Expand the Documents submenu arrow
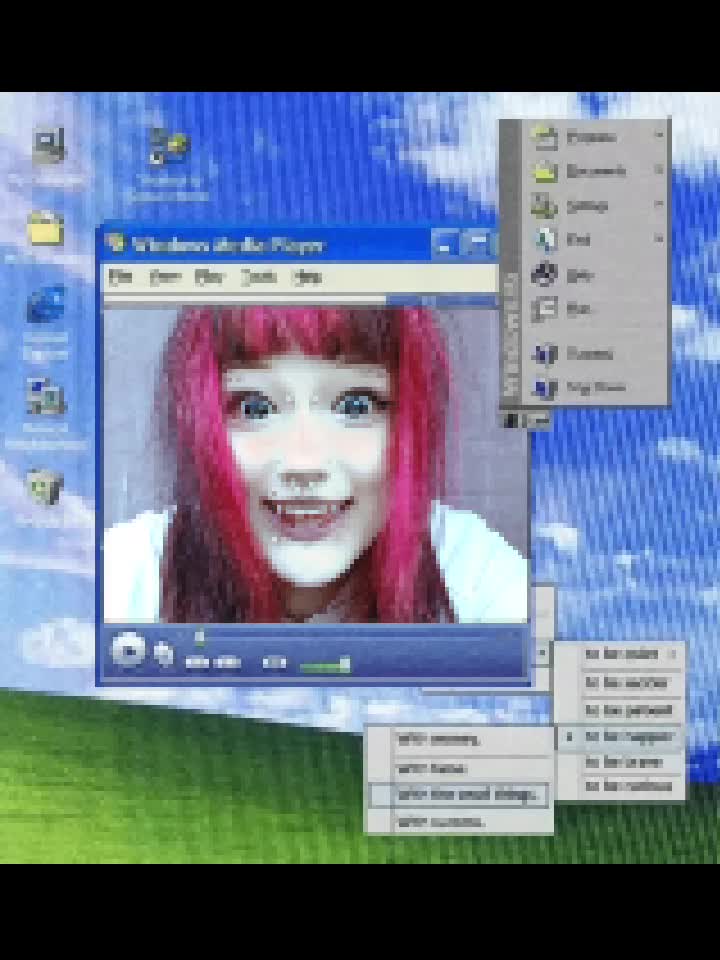720x960 pixels. (x=659, y=169)
